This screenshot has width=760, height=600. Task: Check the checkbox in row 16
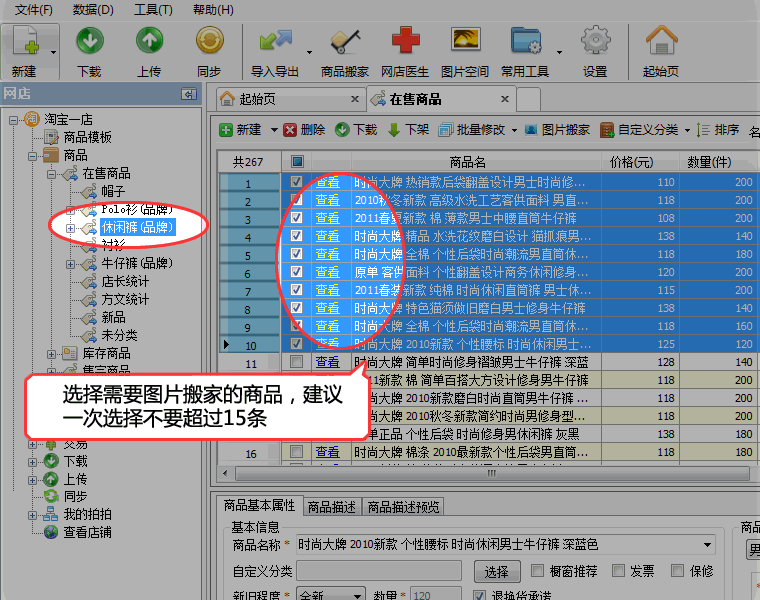(x=296, y=452)
